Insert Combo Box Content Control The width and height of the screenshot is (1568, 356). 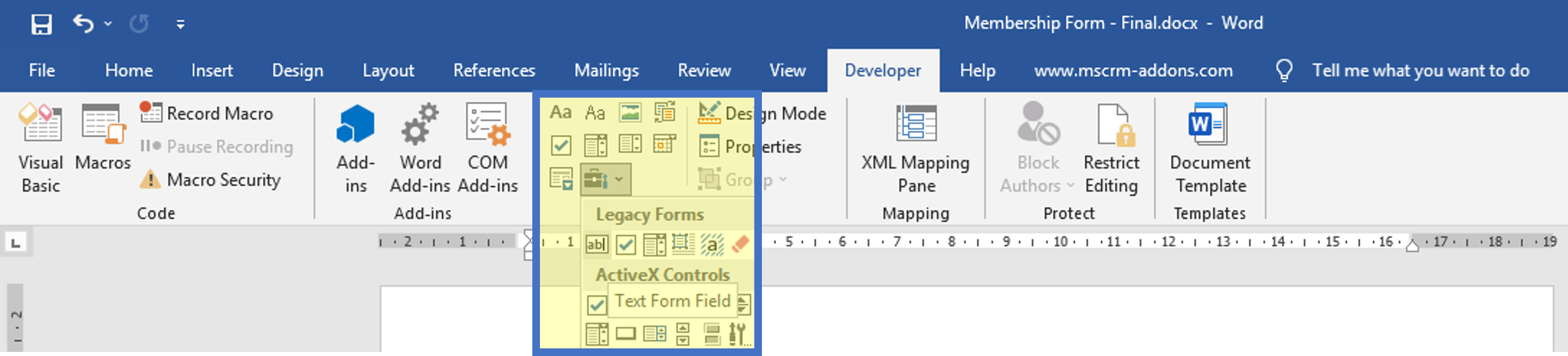595,145
